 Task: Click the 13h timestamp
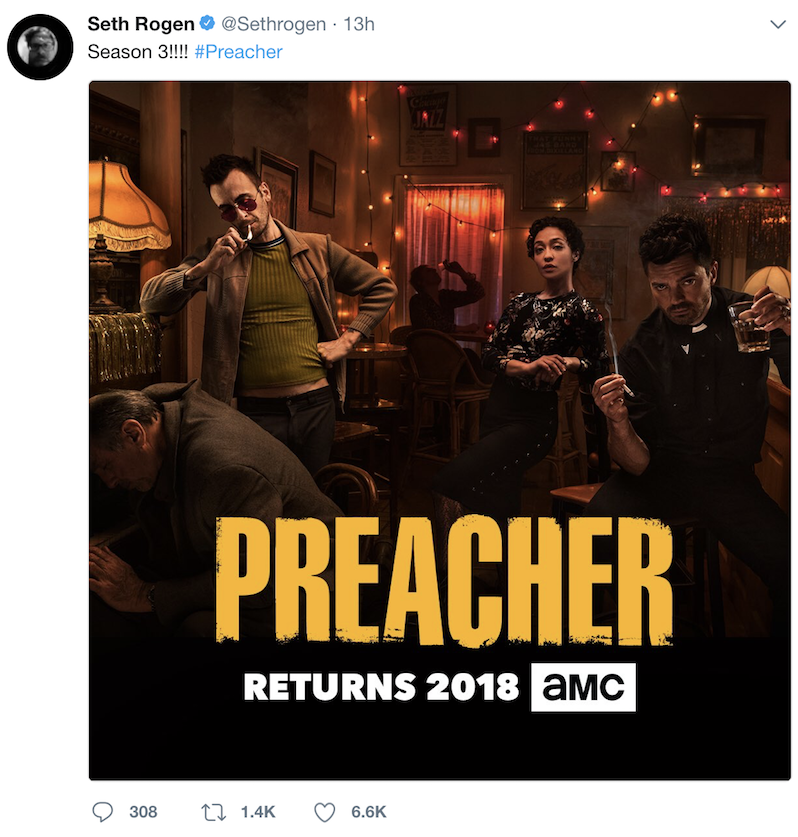pyautogui.click(x=359, y=24)
